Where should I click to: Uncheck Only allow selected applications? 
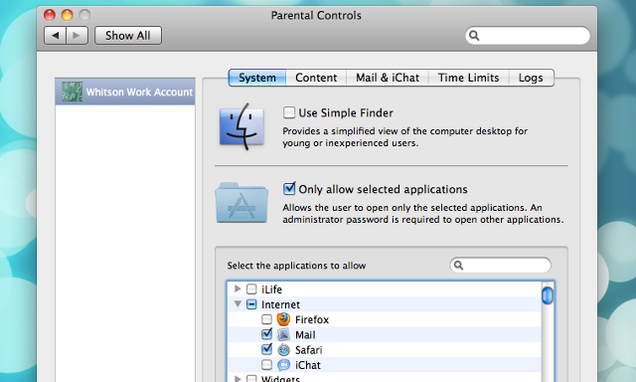(289, 189)
